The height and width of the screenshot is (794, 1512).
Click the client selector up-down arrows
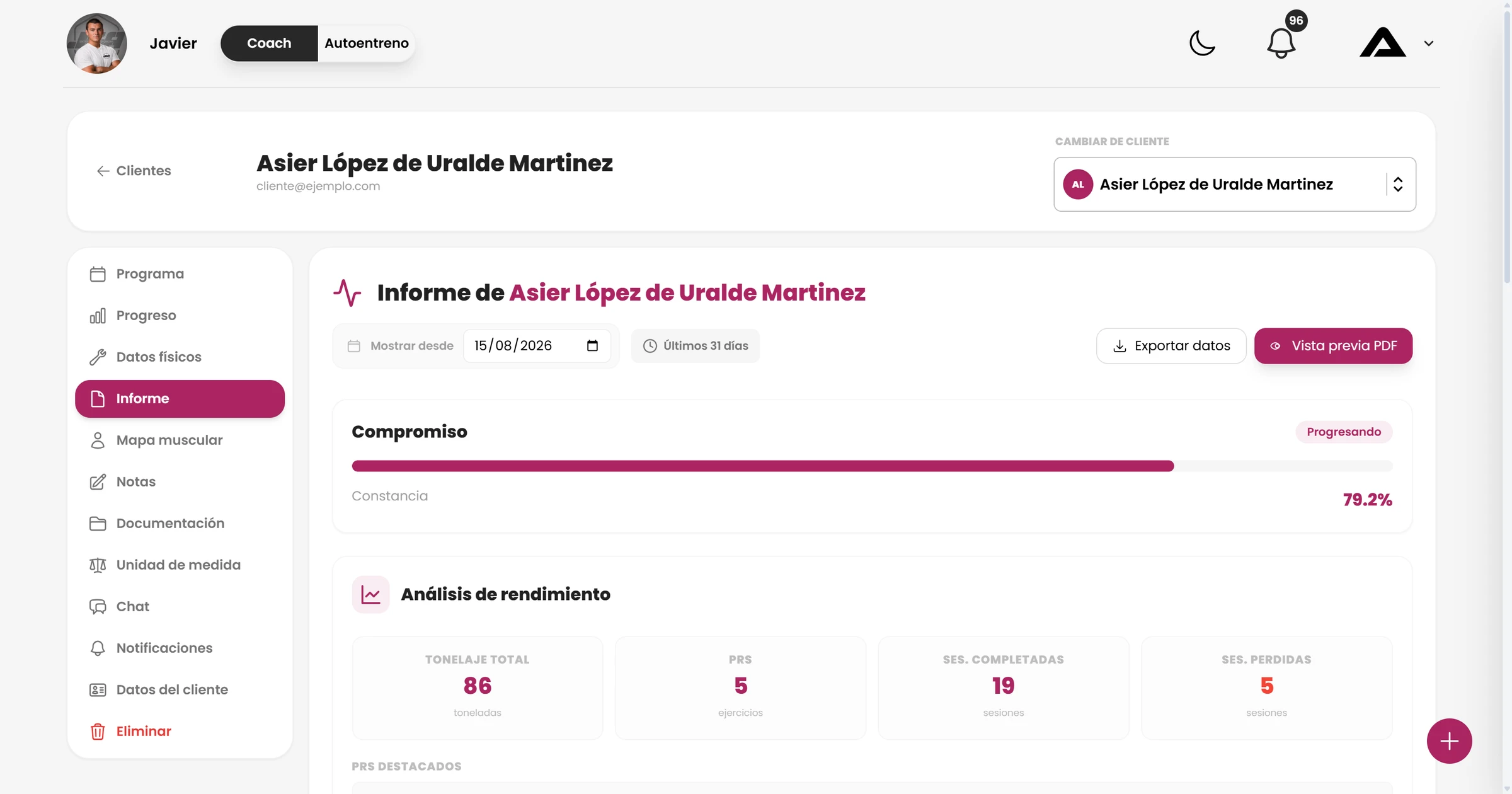[1398, 185]
